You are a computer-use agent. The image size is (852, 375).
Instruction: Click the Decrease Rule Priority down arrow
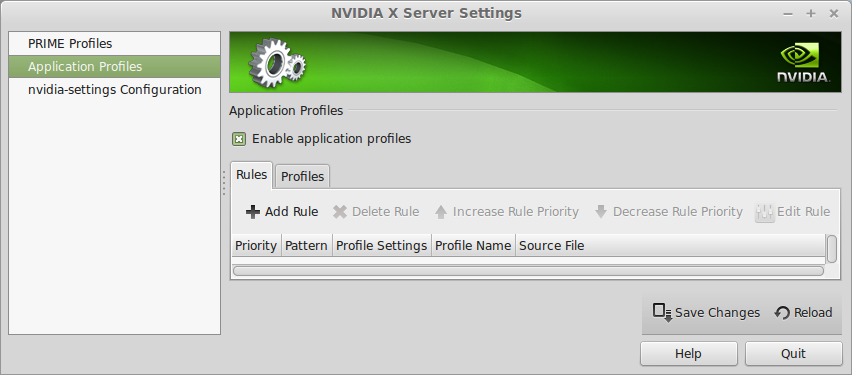point(600,212)
